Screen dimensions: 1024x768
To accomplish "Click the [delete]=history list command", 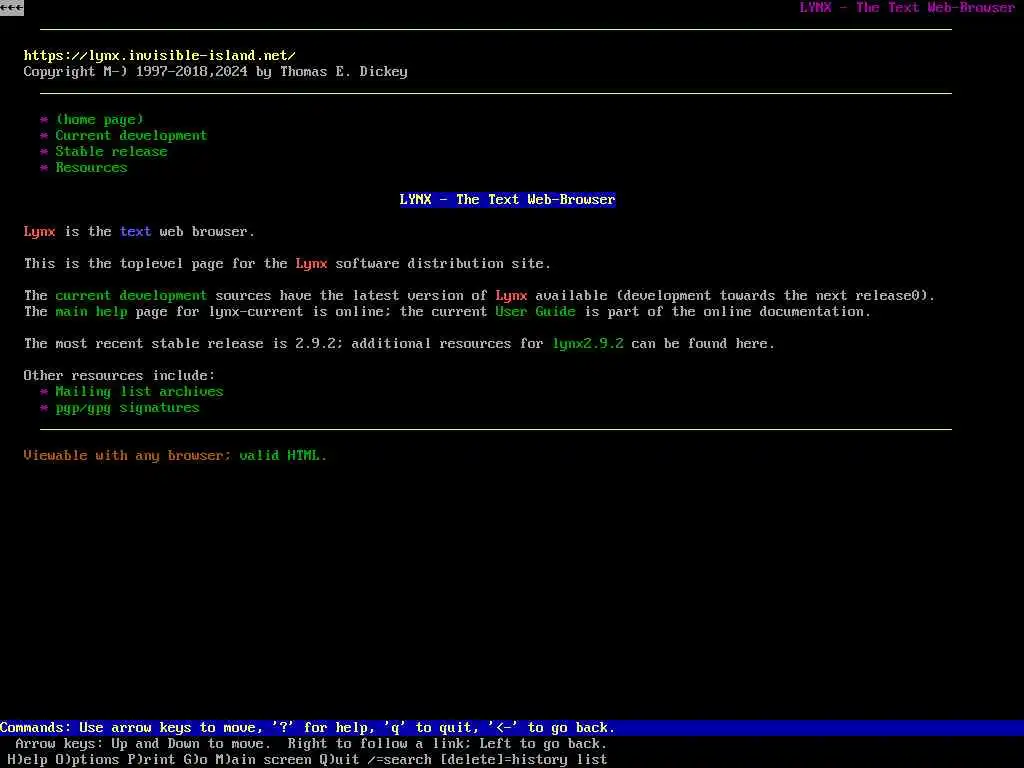I will click(524, 760).
